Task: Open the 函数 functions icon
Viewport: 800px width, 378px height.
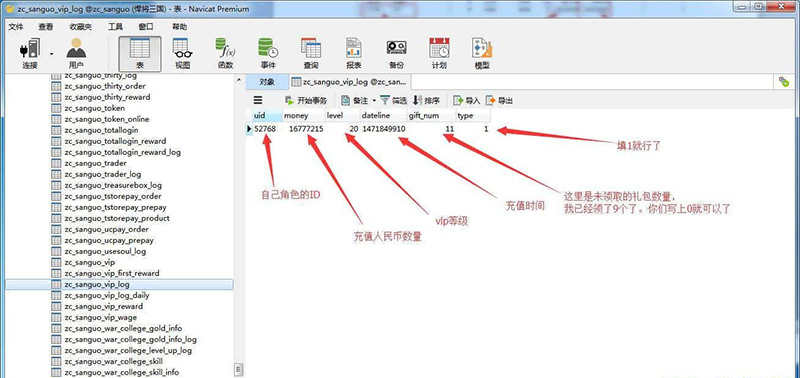Action: point(225,53)
